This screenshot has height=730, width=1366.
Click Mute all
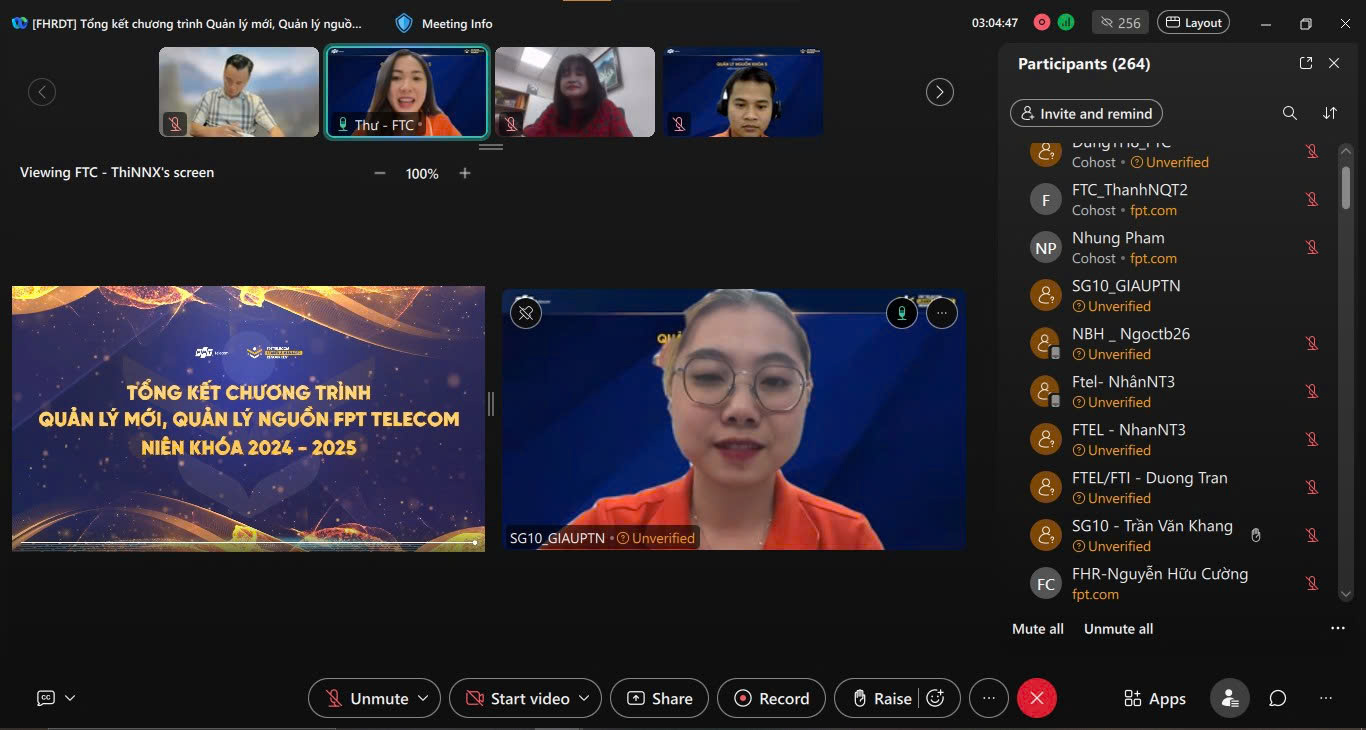1037,629
